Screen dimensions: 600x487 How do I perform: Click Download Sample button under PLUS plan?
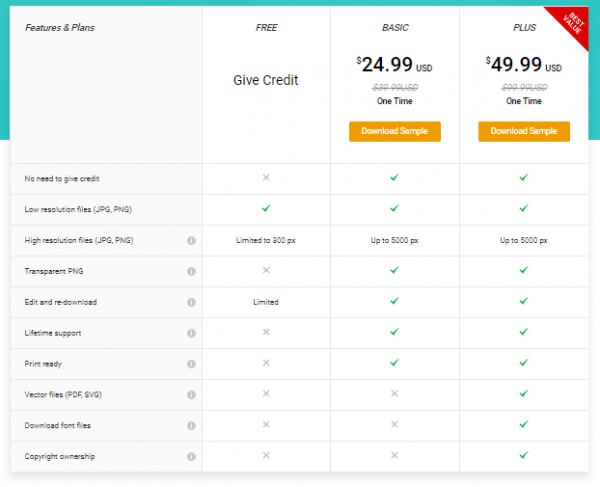pyautogui.click(x=524, y=132)
